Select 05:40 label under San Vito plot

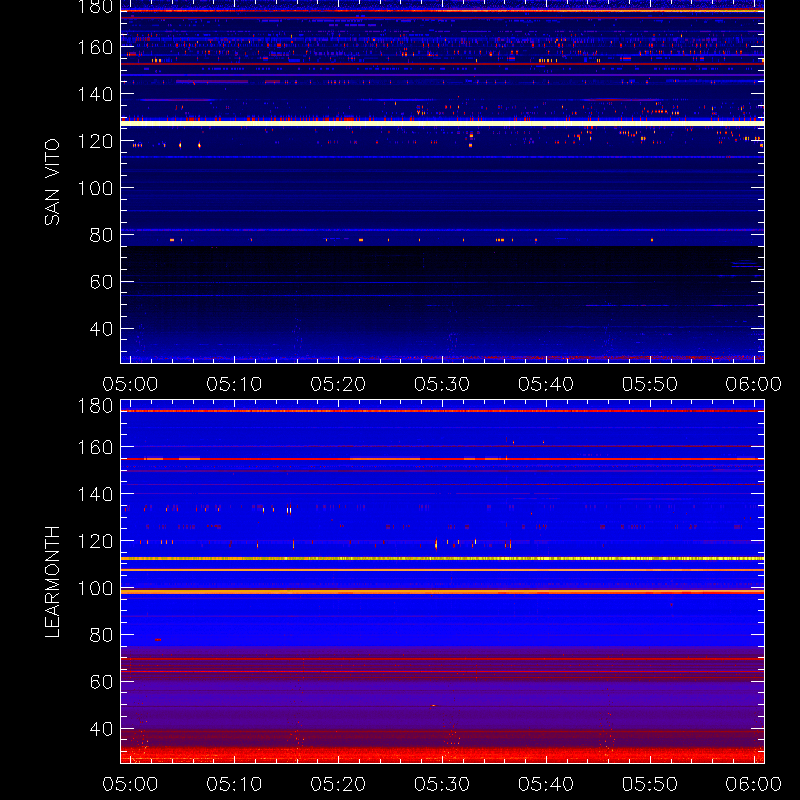(x=546, y=384)
